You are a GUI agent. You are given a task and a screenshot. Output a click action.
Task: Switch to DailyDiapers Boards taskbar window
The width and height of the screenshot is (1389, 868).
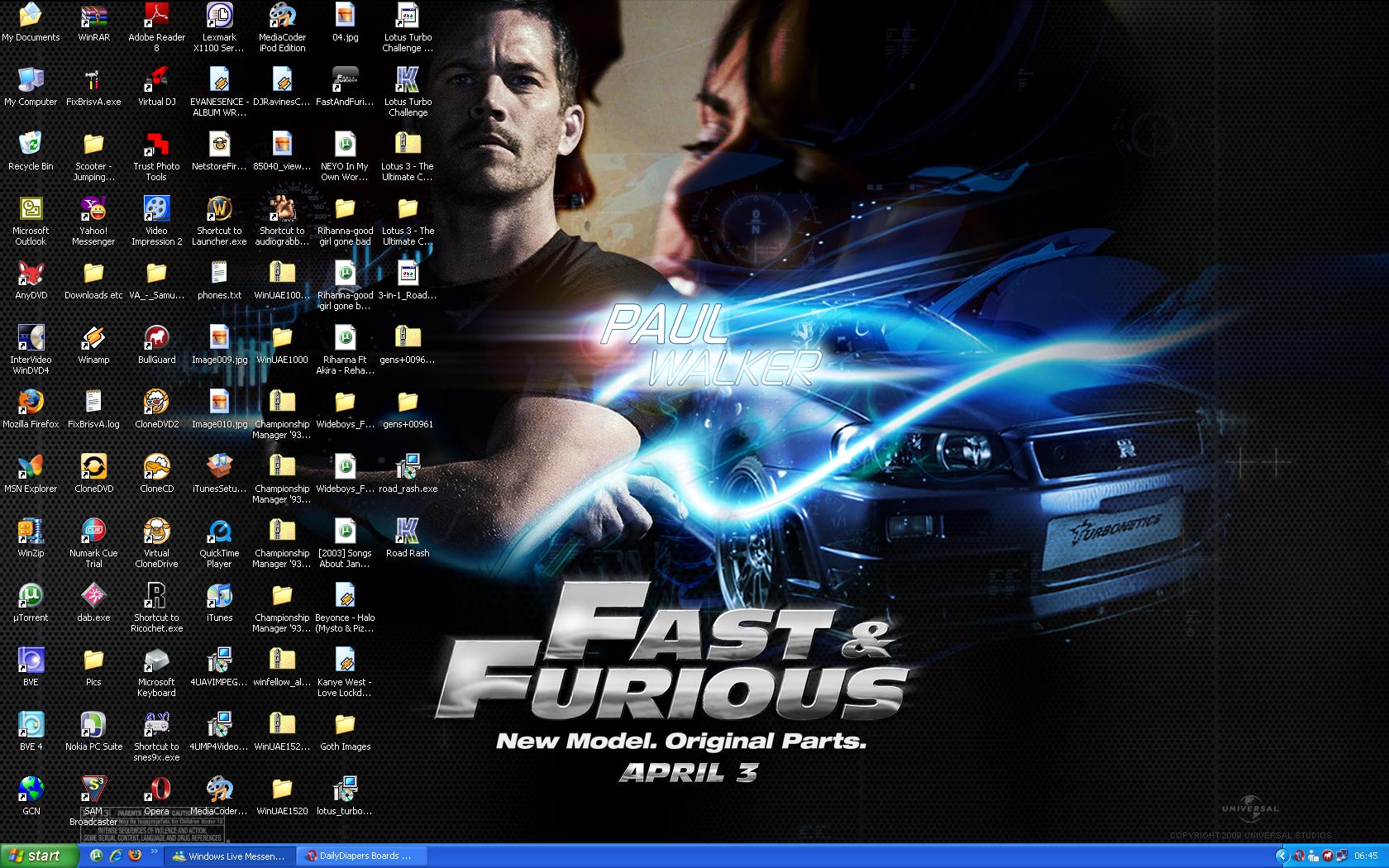[361, 856]
